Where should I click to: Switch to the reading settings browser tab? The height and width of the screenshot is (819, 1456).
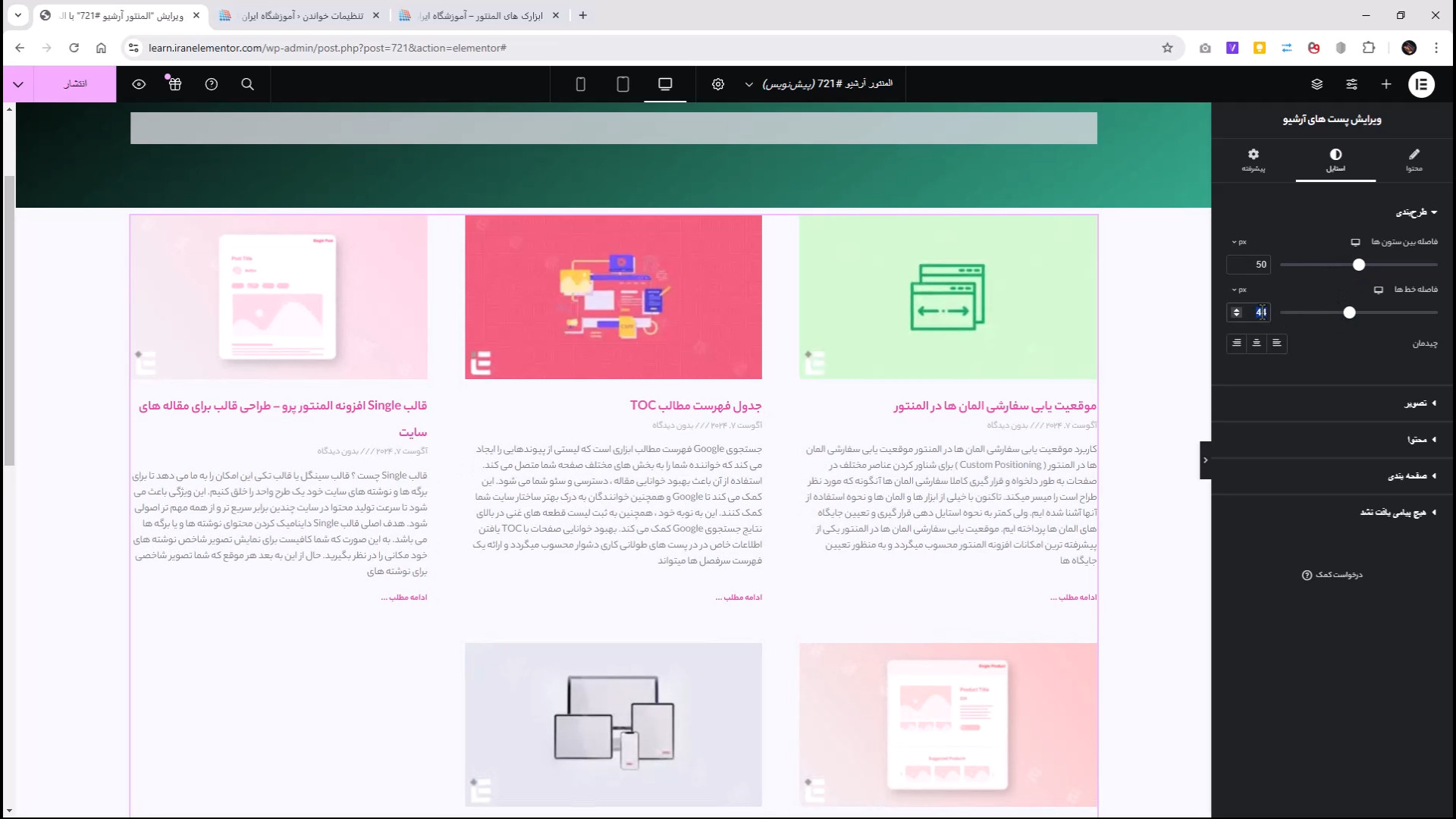[x=301, y=15]
